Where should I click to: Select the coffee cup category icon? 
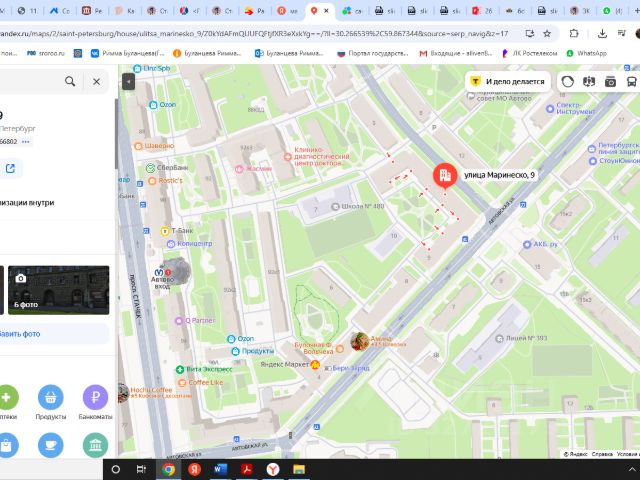pyautogui.click(x=51, y=445)
